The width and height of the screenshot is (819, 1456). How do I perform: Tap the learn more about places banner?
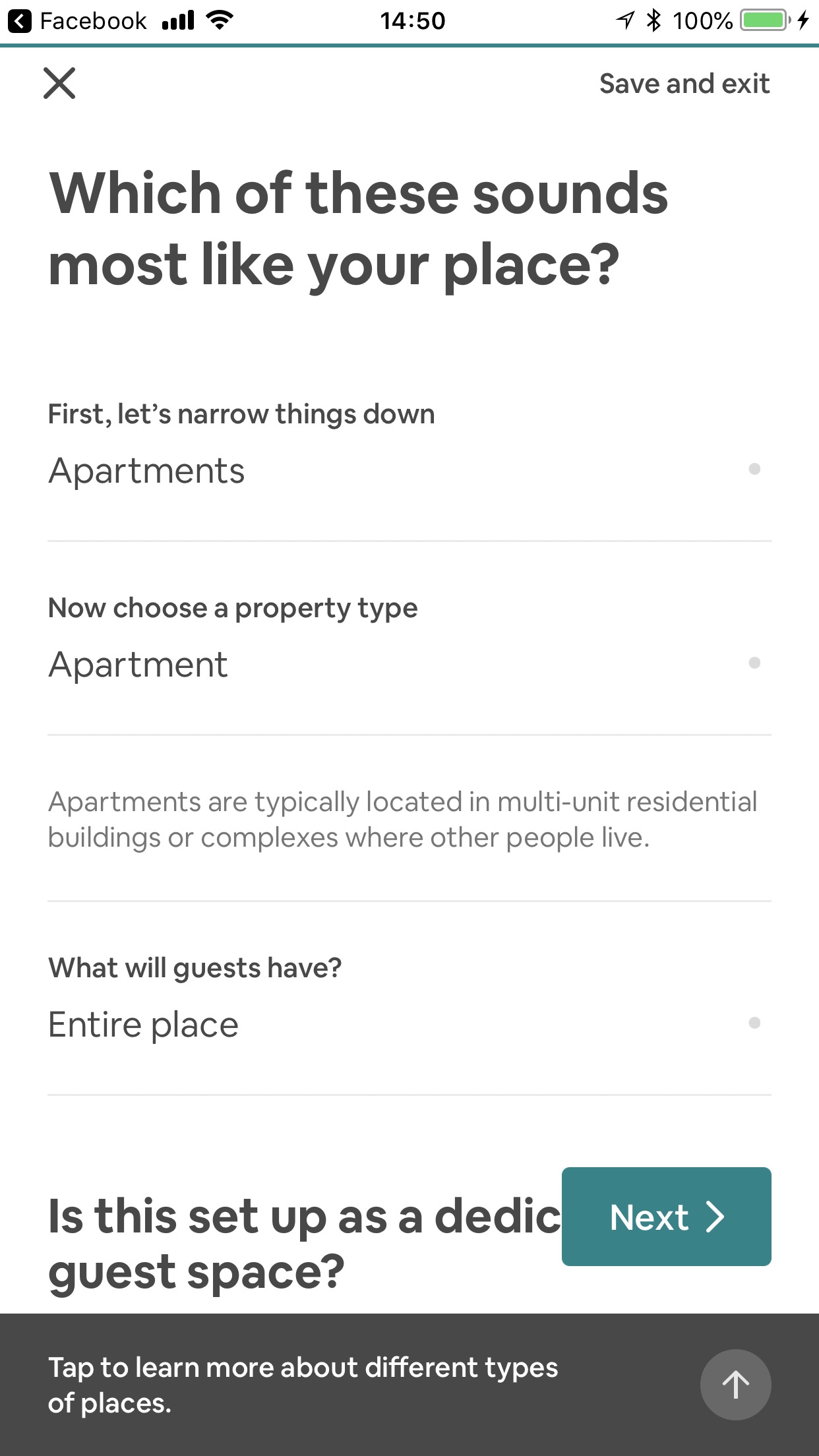tap(303, 1385)
